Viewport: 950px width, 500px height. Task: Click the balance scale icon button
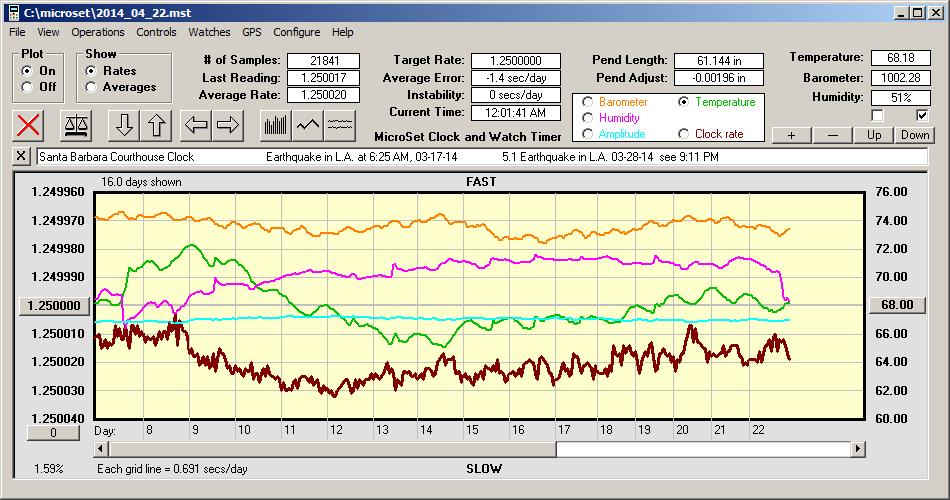[76, 125]
